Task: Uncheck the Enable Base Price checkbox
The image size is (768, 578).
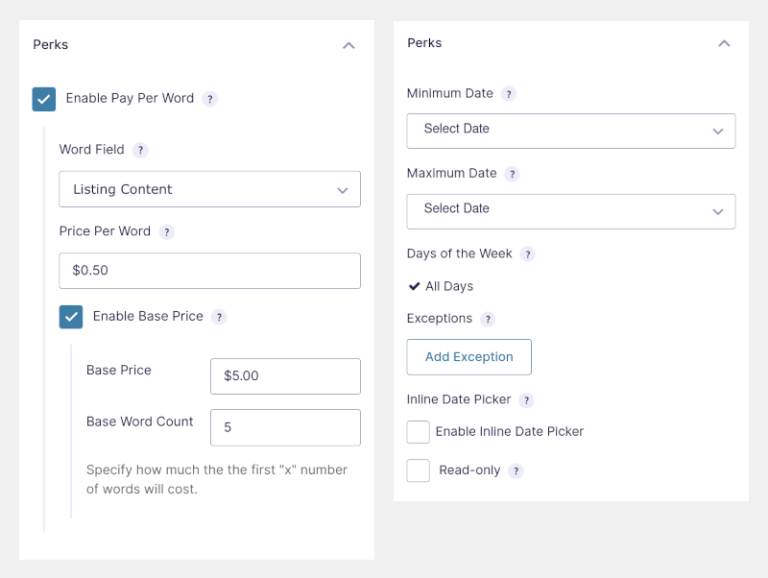Action: pos(71,317)
